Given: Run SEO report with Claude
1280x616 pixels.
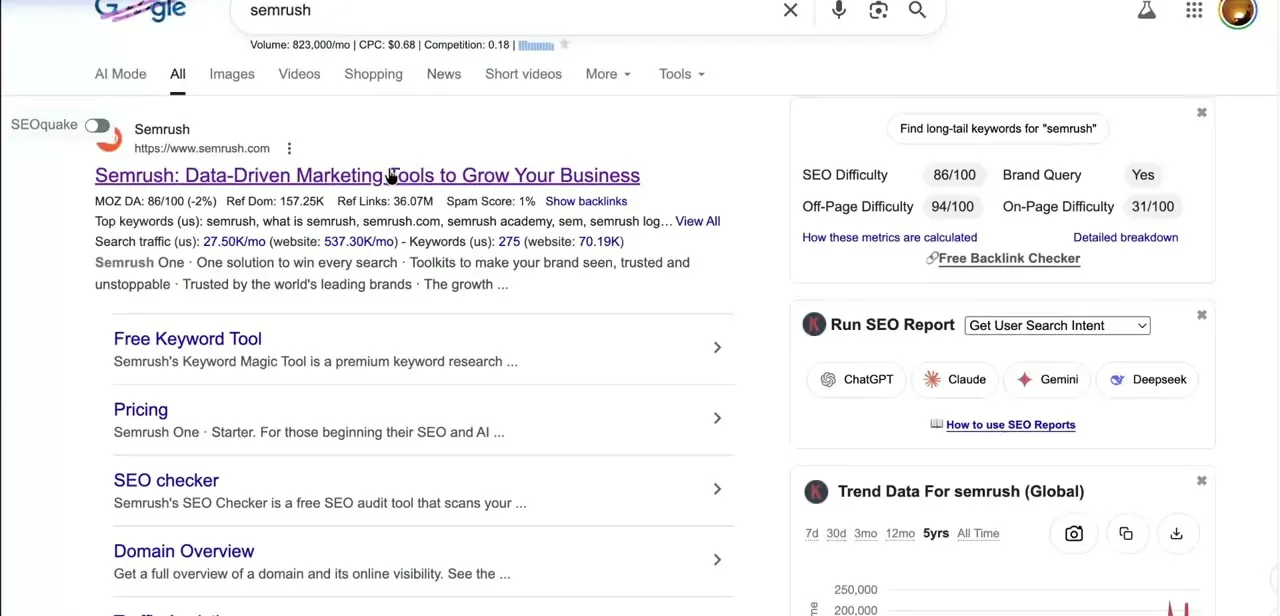Looking at the screenshot, I should tap(956, 380).
